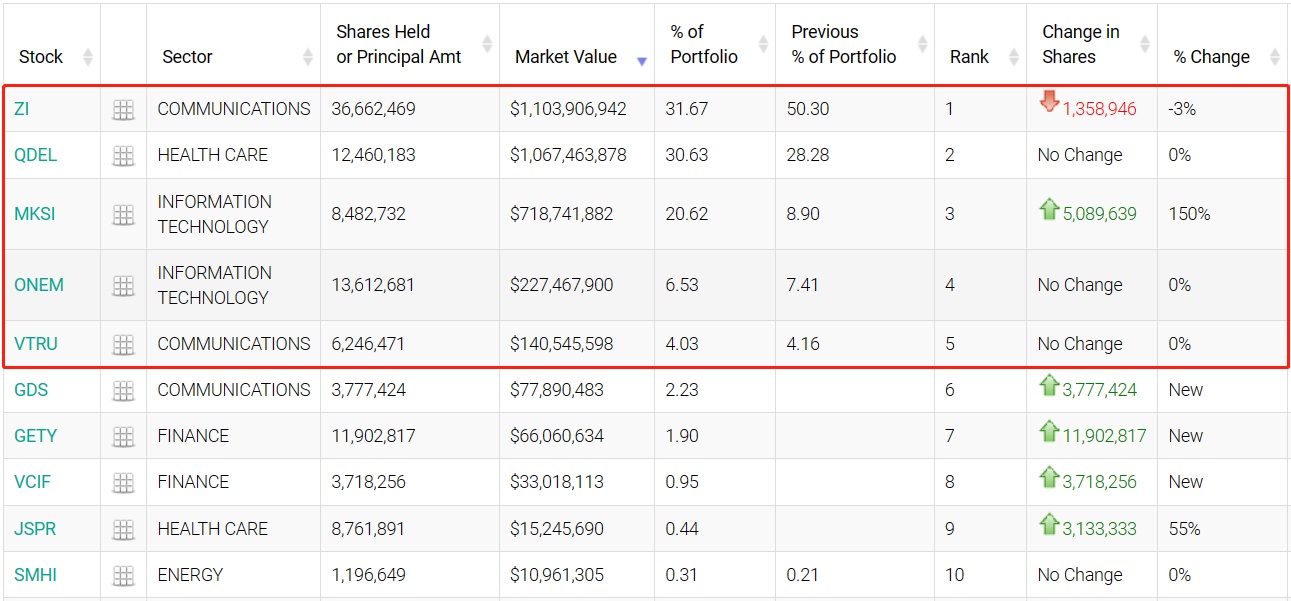Open the table icon beside GETY
The height and width of the screenshot is (601, 1291).
tap(123, 437)
